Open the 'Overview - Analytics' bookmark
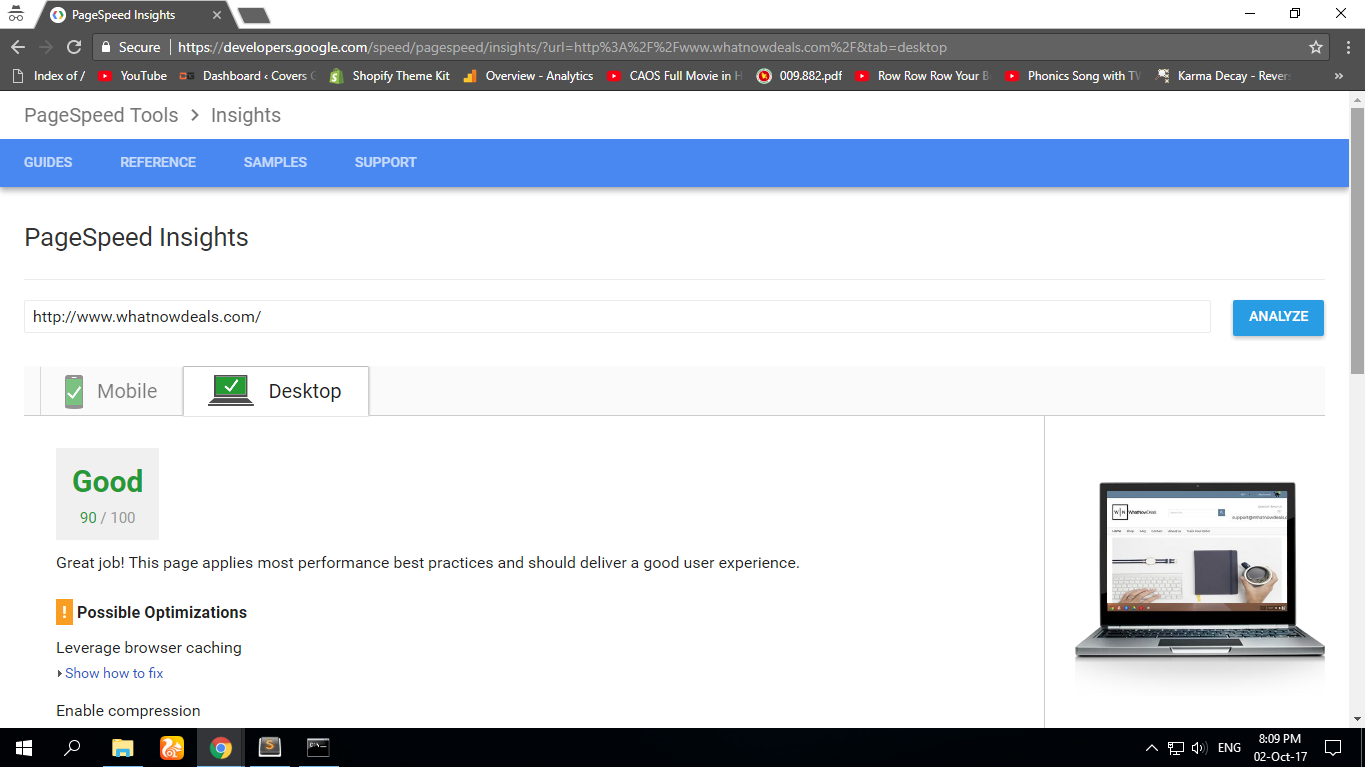1365x767 pixels. [x=529, y=76]
